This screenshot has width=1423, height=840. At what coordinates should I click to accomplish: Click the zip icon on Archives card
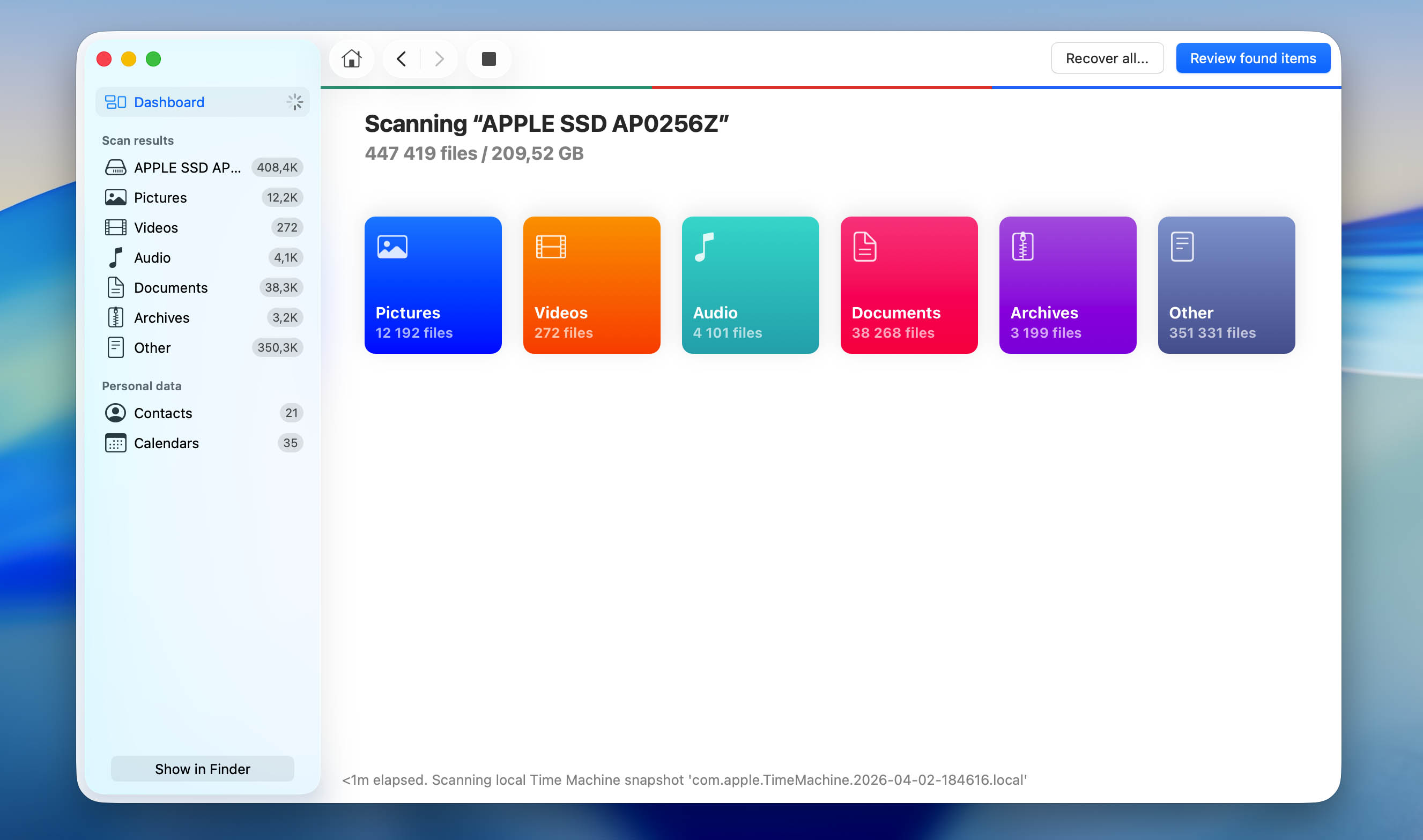coord(1023,247)
